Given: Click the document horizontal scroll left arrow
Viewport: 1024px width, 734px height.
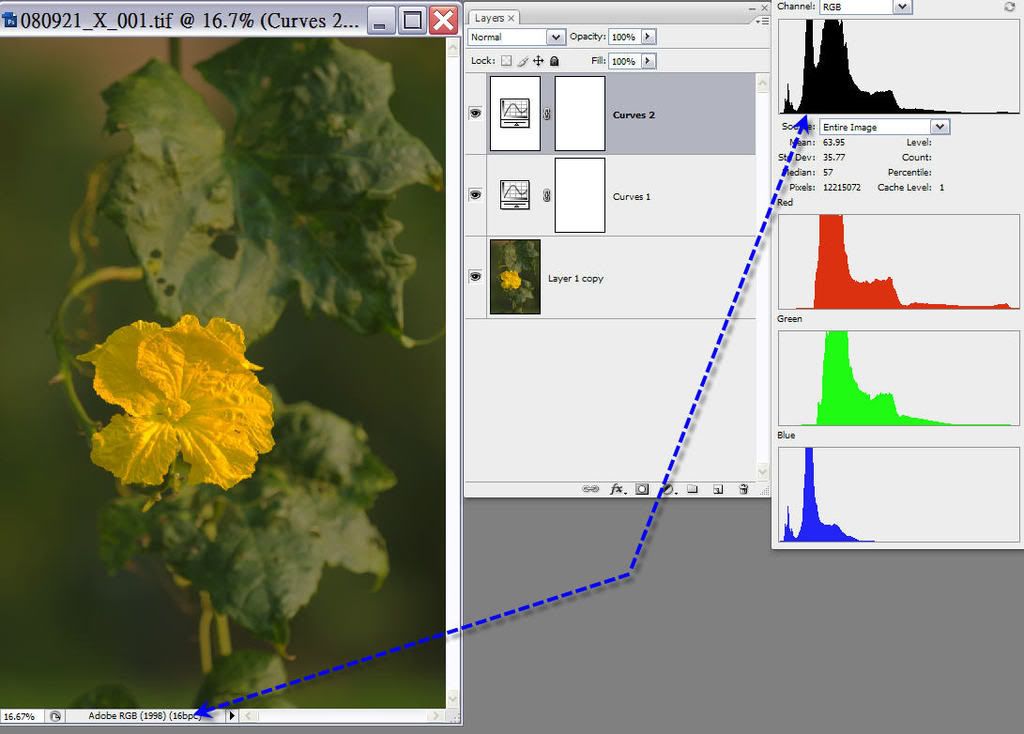Looking at the screenshot, I should click(248, 716).
